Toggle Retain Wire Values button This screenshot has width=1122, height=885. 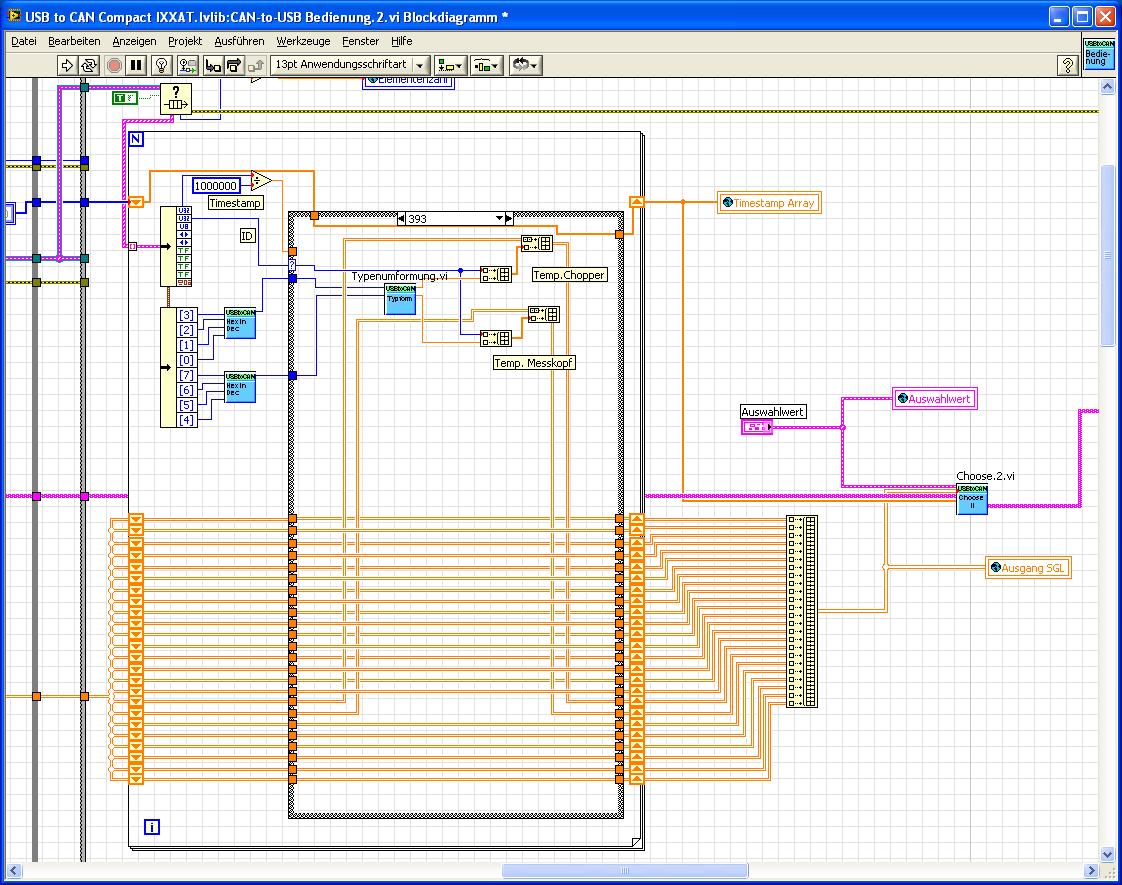187,65
